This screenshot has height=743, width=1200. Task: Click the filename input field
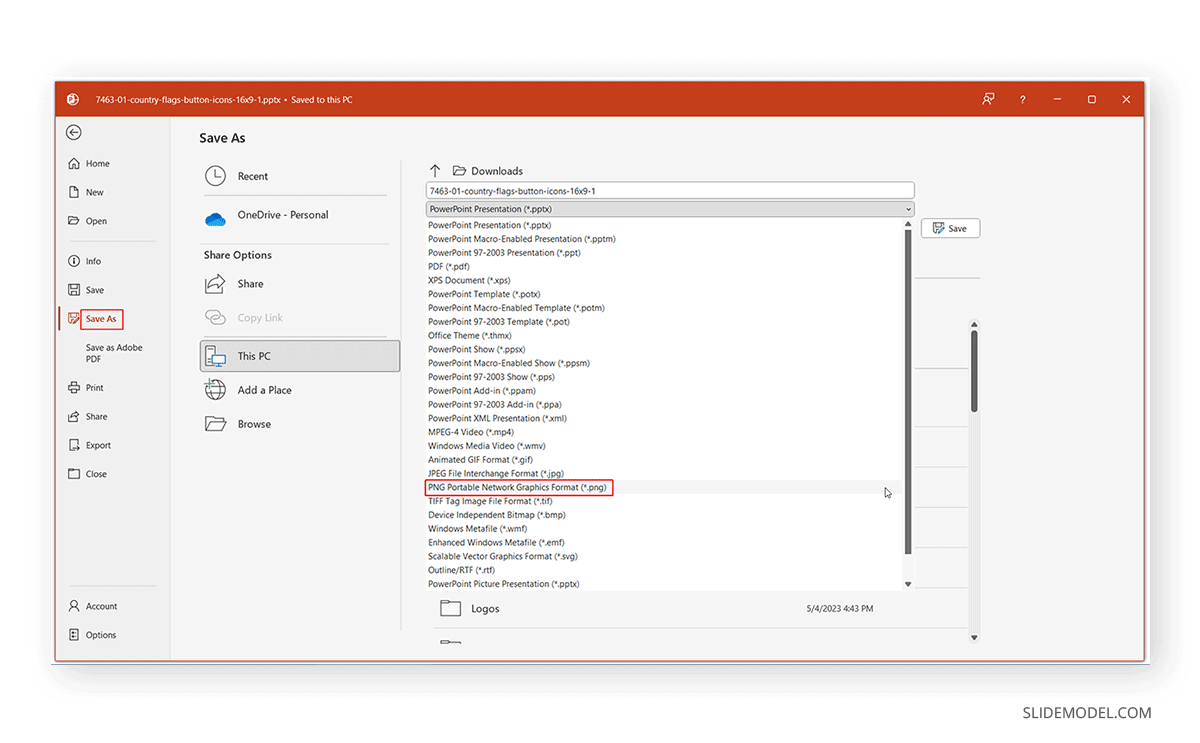tap(670, 190)
